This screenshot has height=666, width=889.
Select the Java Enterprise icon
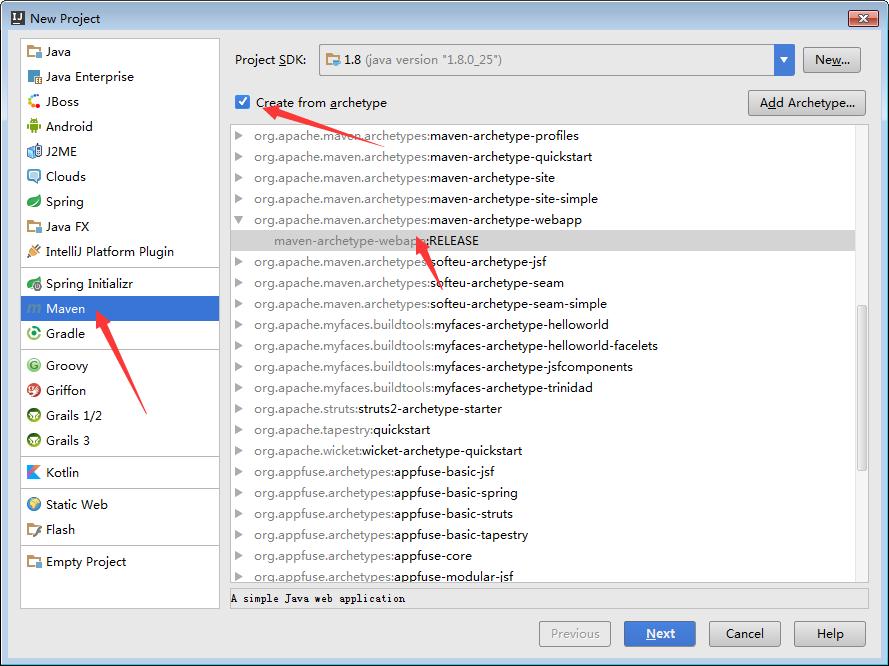point(34,77)
